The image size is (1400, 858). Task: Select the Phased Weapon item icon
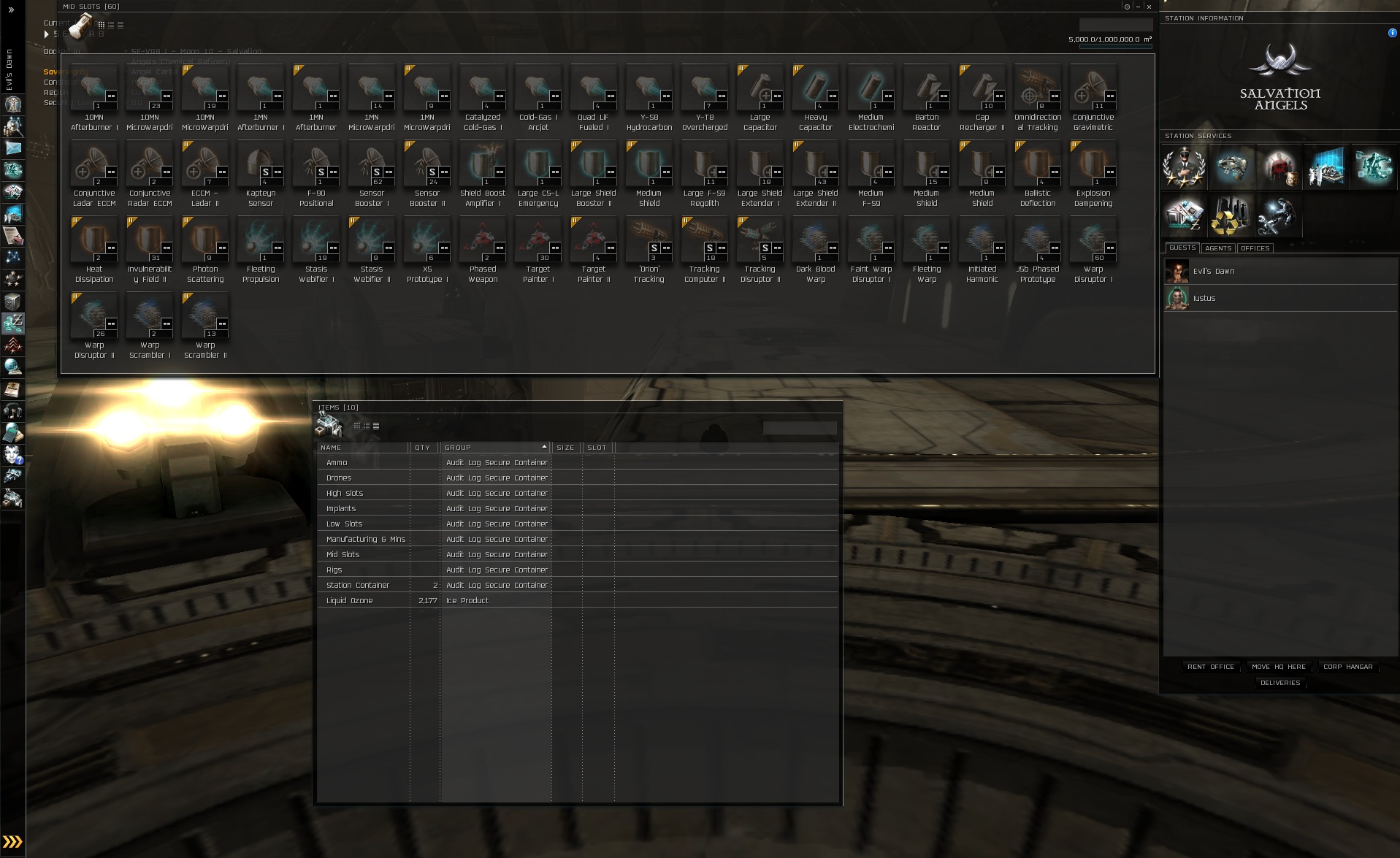coord(483,239)
